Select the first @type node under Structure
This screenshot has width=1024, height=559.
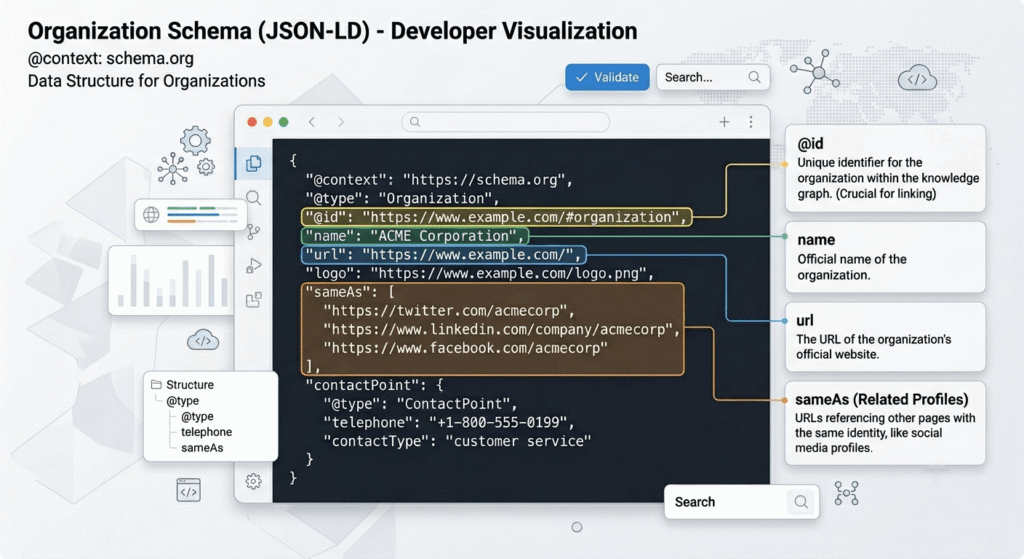pyautogui.click(x=182, y=401)
